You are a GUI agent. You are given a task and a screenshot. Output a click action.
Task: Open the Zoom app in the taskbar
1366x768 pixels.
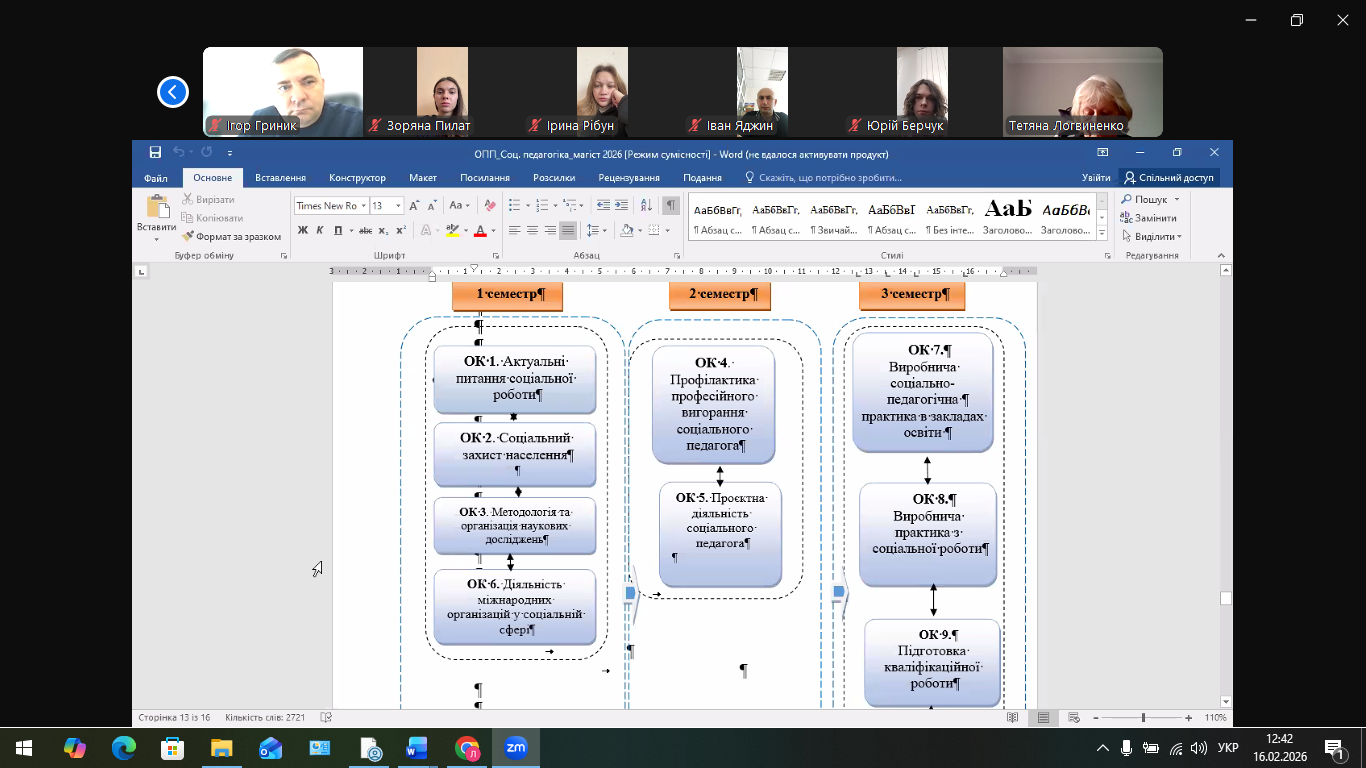coord(516,748)
